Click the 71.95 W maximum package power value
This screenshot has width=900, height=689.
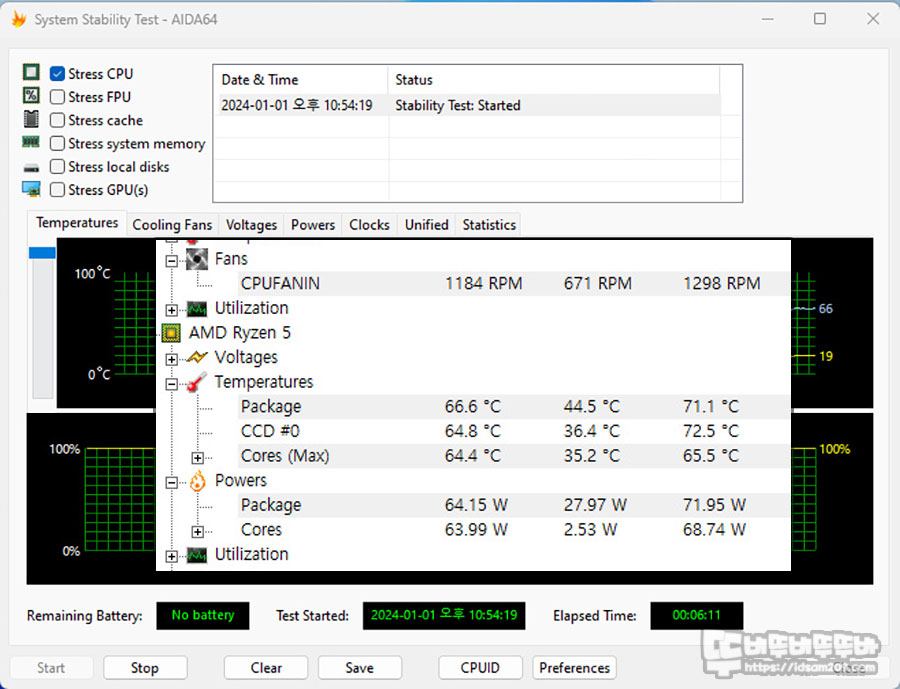click(x=714, y=505)
